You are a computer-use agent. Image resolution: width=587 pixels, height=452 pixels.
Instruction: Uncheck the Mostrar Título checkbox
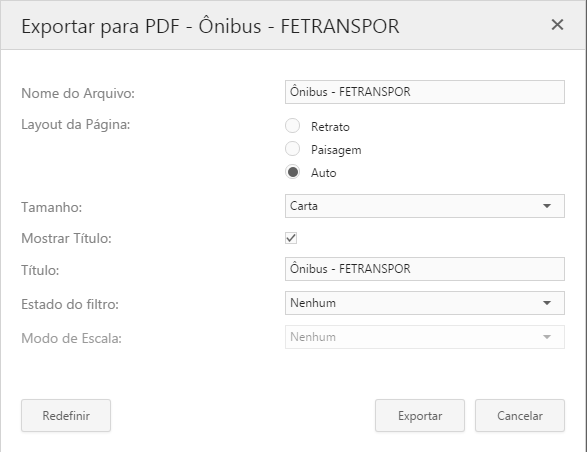(x=291, y=238)
